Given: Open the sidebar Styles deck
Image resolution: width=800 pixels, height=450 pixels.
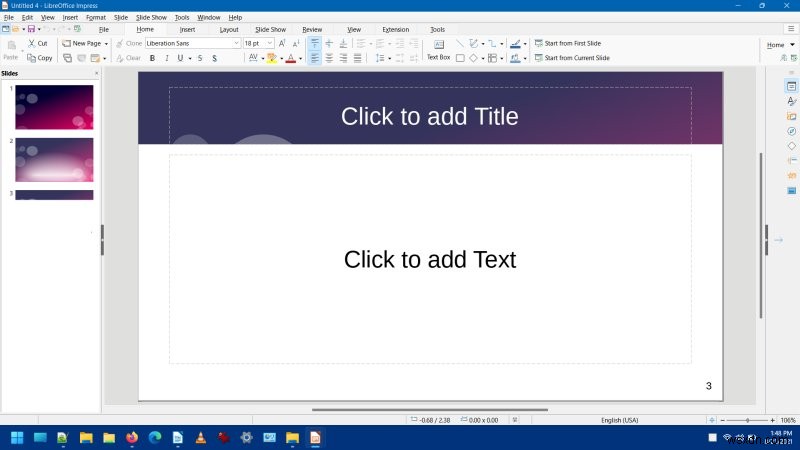Looking at the screenshot, I should click(791, 101).
